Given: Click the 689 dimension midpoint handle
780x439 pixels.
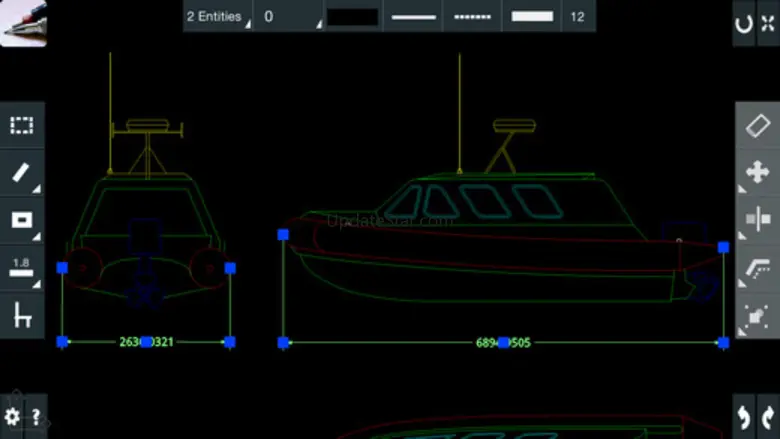Looking at the screenshot, I should tap(503, 343).
